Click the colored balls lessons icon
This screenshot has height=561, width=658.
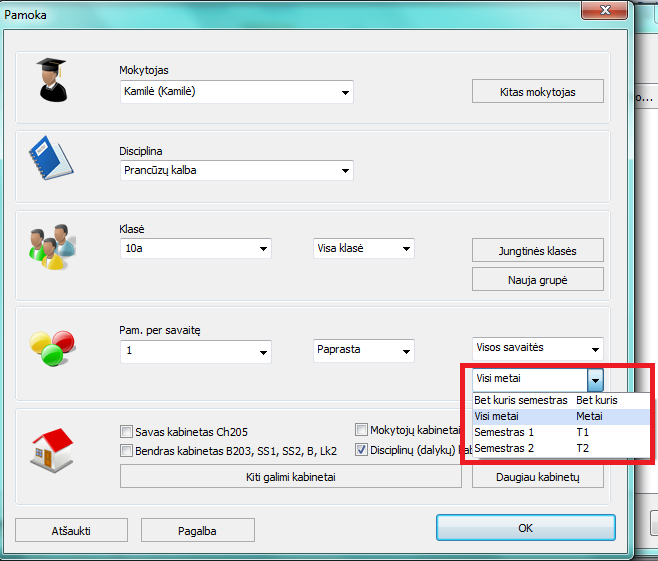[x=48, y=346]
